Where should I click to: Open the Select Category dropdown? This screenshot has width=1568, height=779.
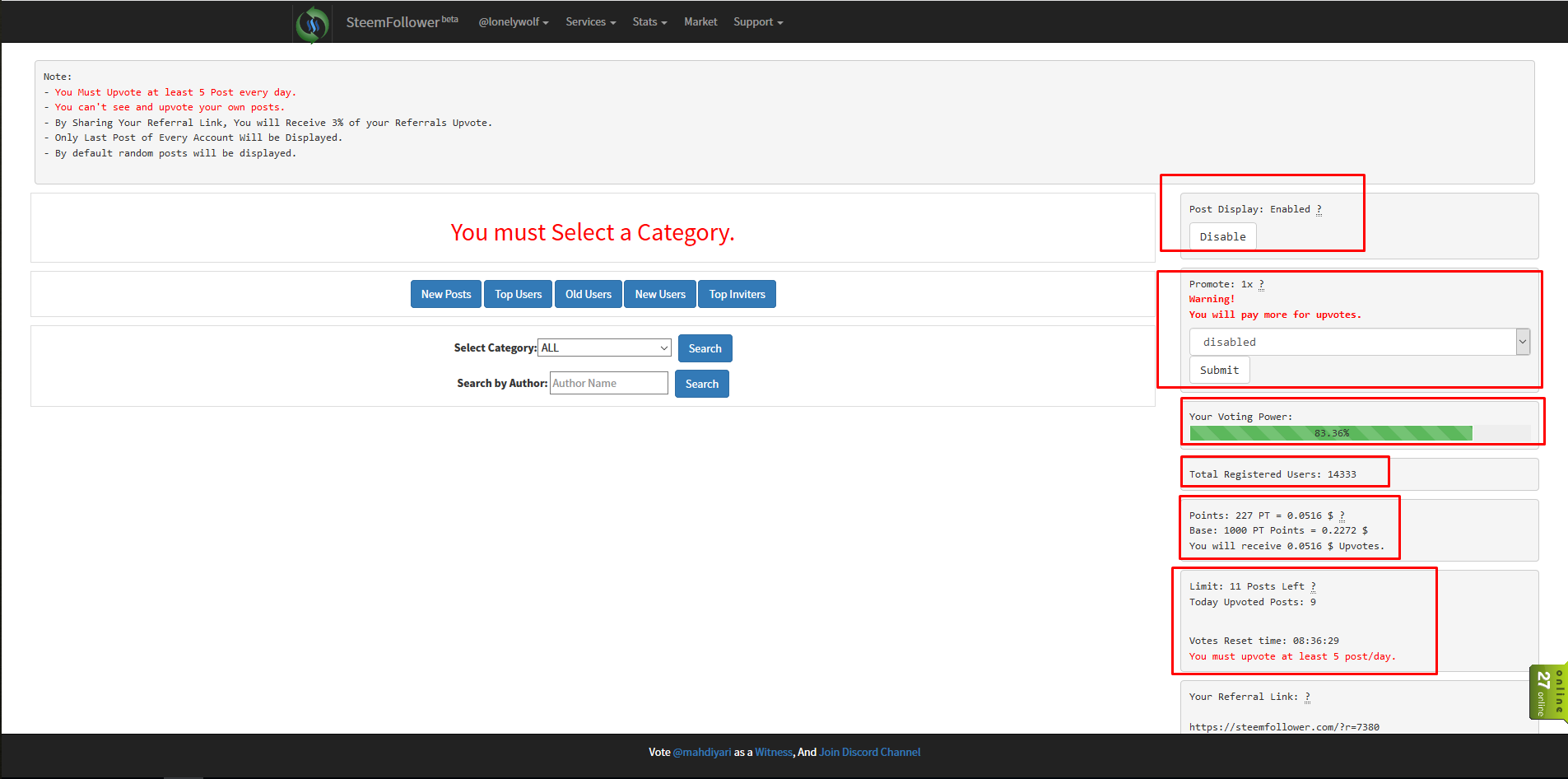(605, 348)
